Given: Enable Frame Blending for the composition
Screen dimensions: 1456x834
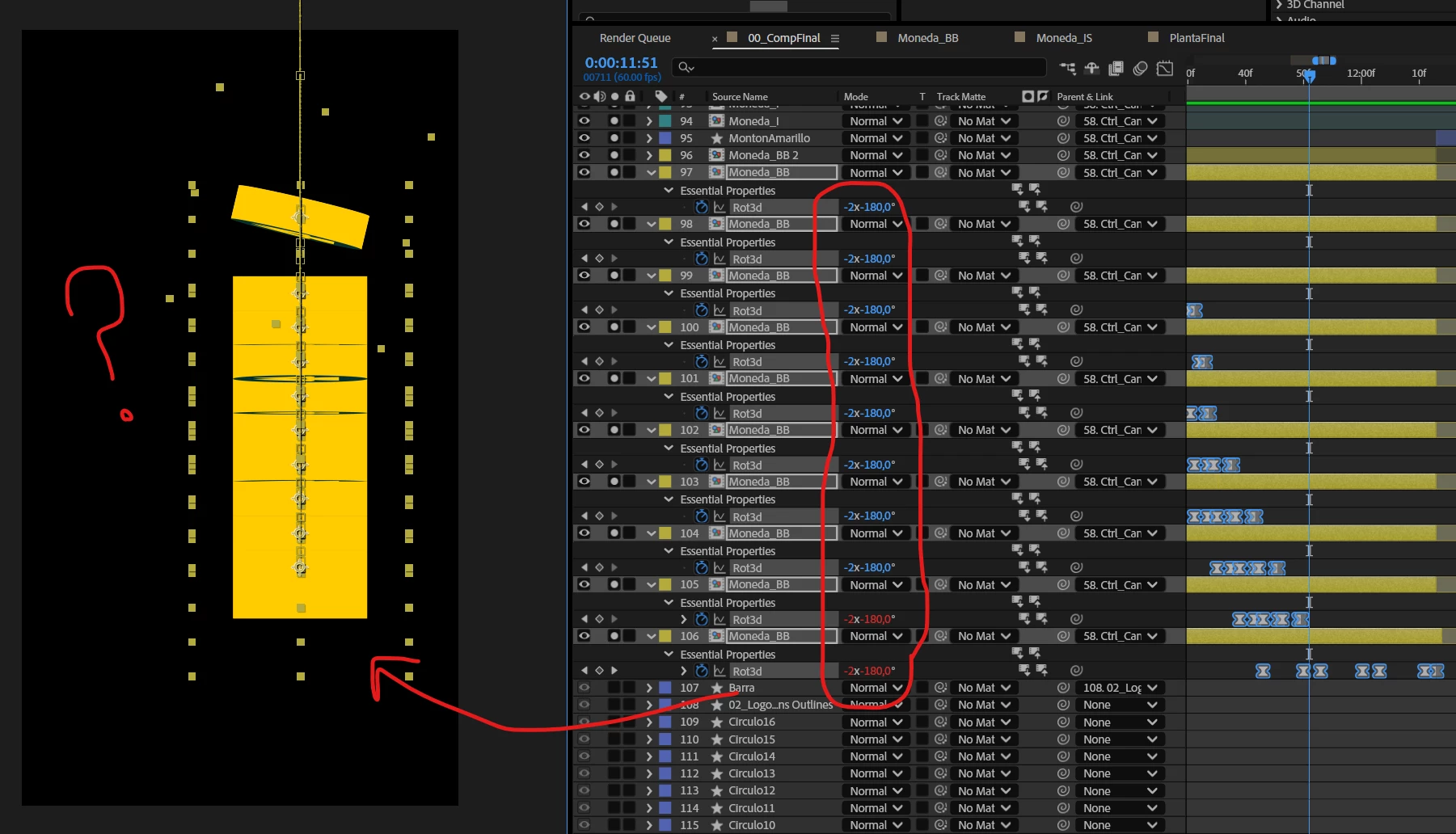Looking at the screenshot, I should pos(1116,69).
